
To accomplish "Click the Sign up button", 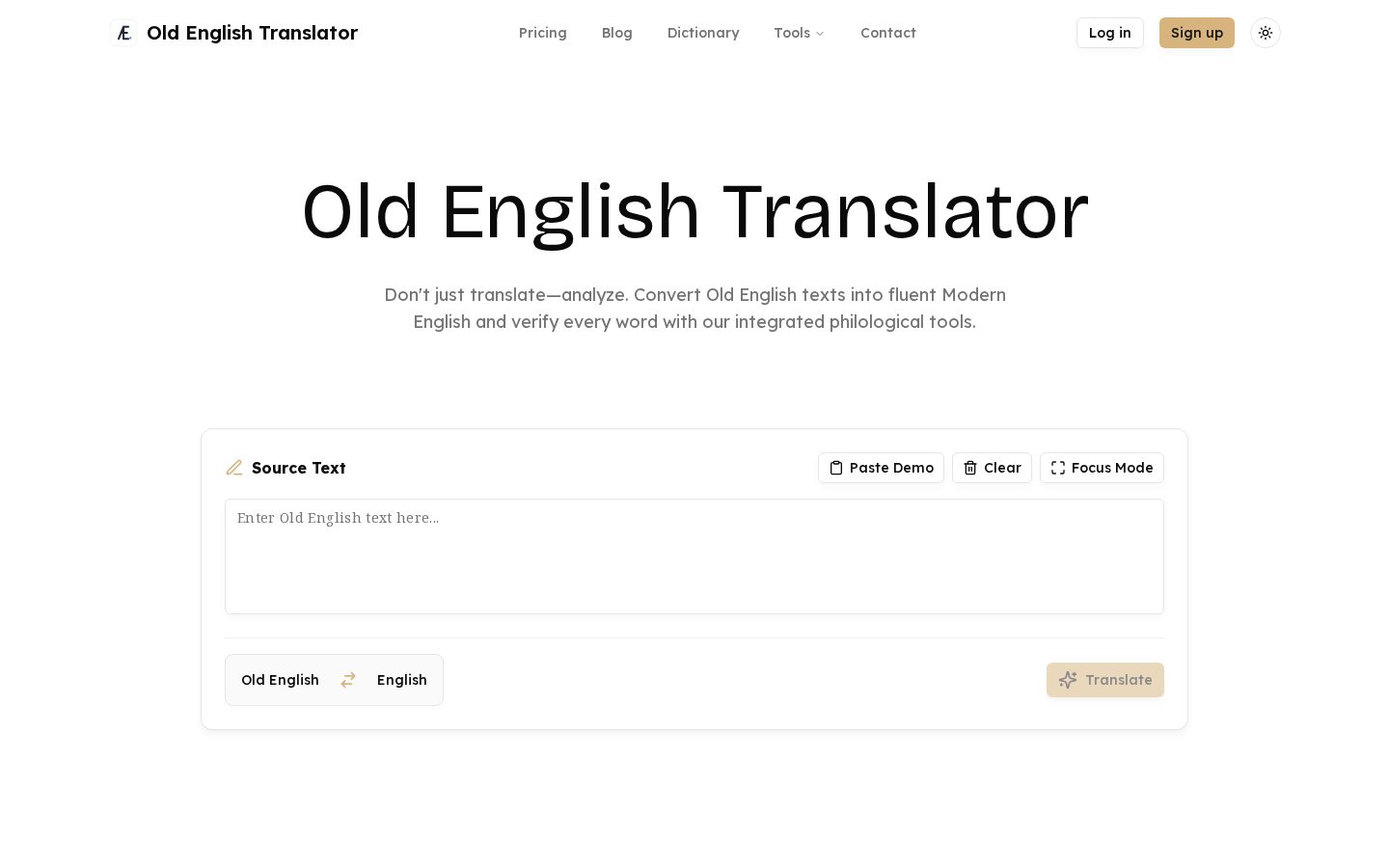I will pos(1197,33).
